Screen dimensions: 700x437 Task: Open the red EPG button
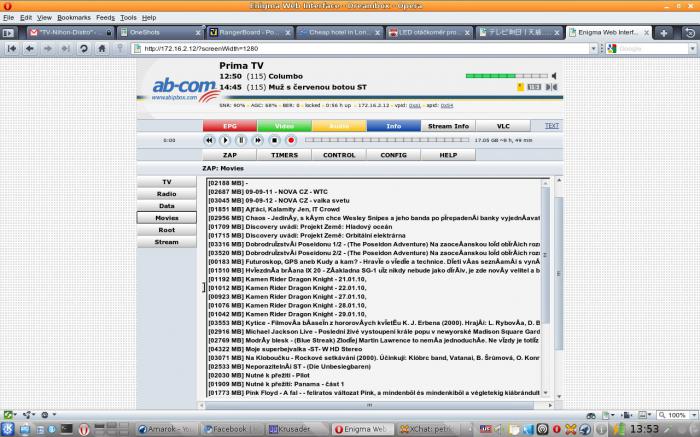(230, 126)
